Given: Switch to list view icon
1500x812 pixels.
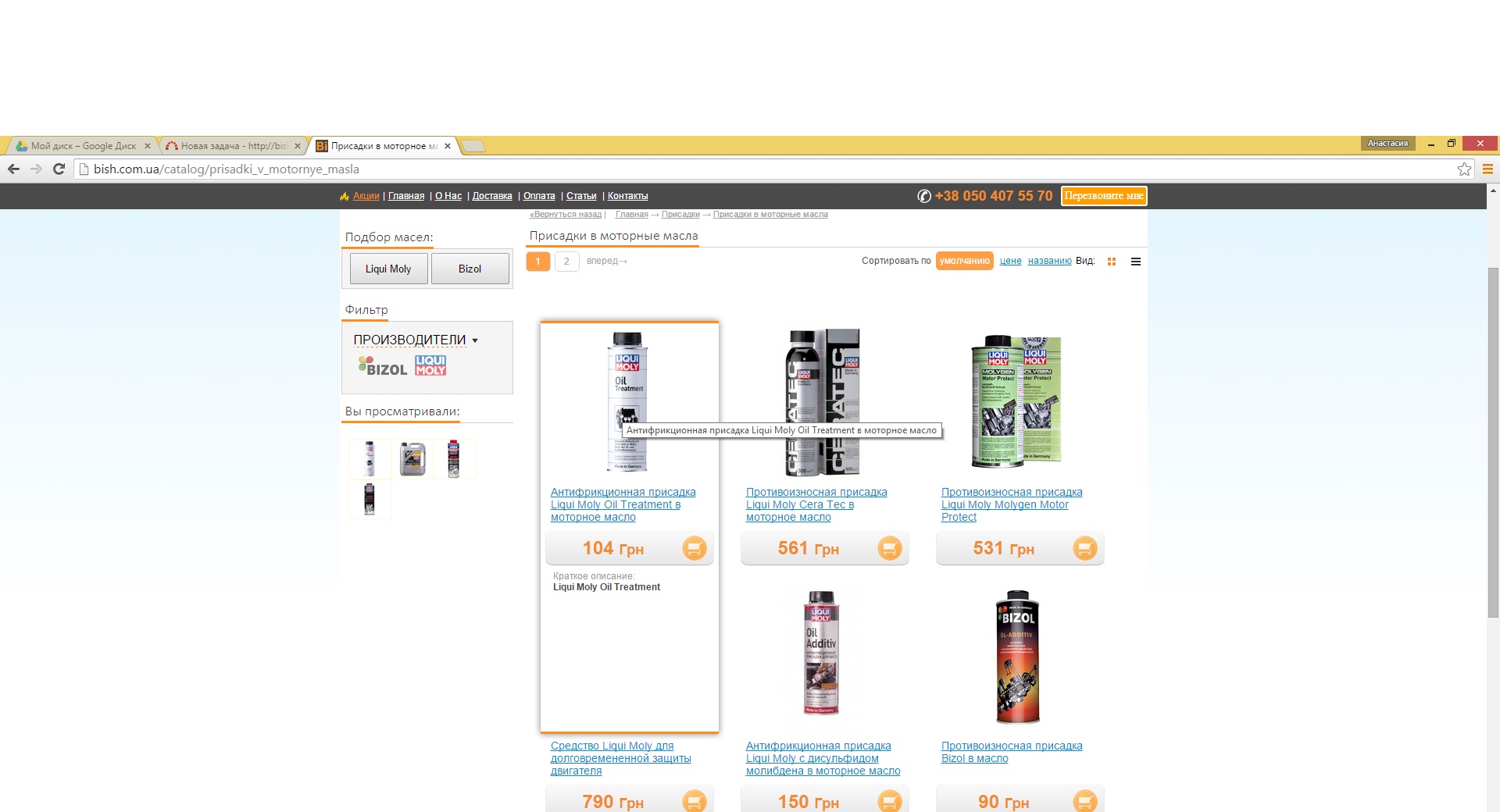Looking at the screenshot, I should [x=1136, y=262].
